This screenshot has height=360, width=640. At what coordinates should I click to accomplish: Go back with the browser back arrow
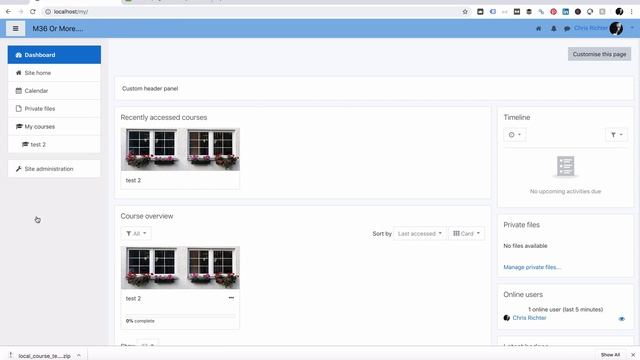9,11
